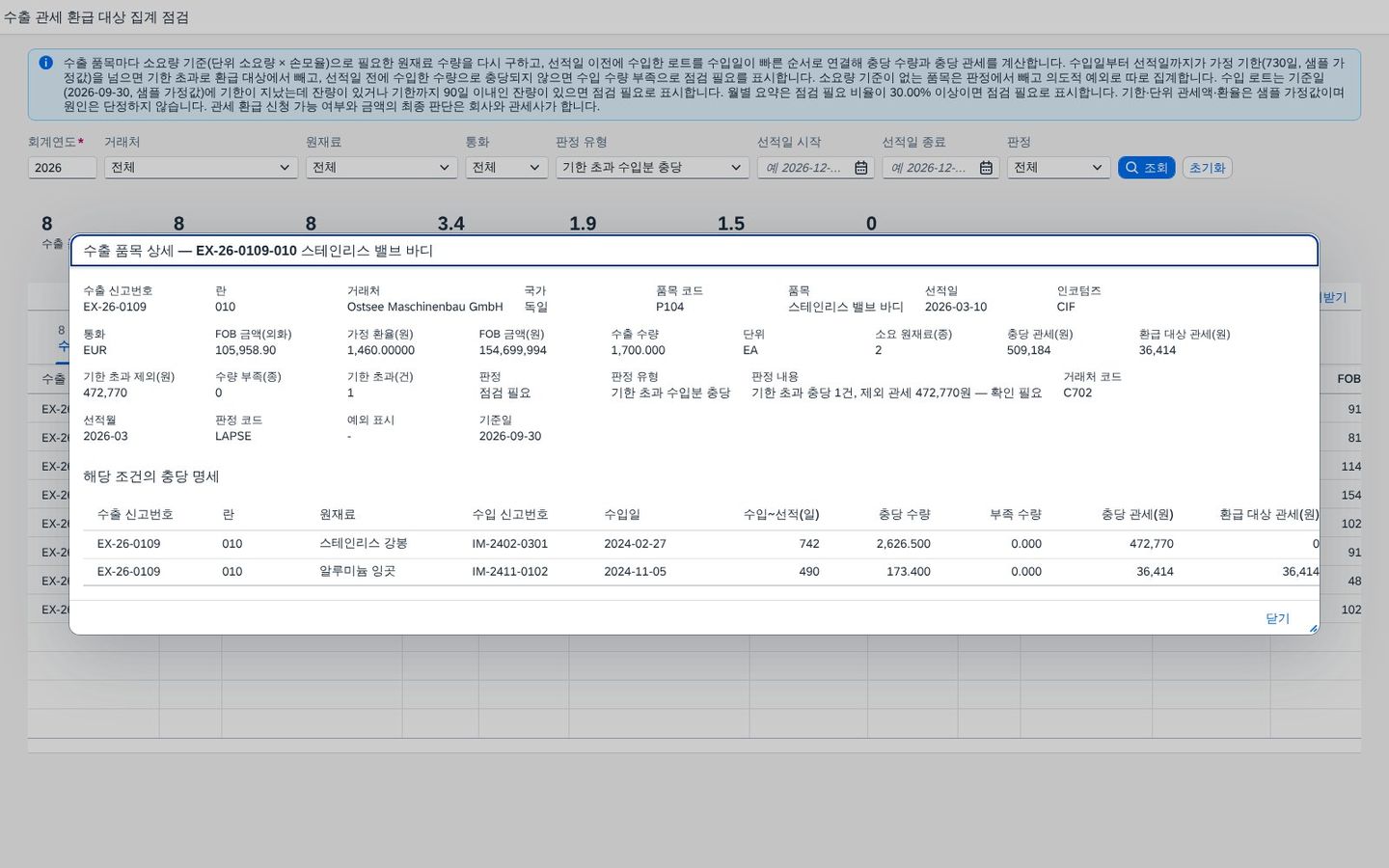This screenshot has height=868, width=1389.
Task: Click the 점검 필요 판정 value
Action: coord(504,393)
